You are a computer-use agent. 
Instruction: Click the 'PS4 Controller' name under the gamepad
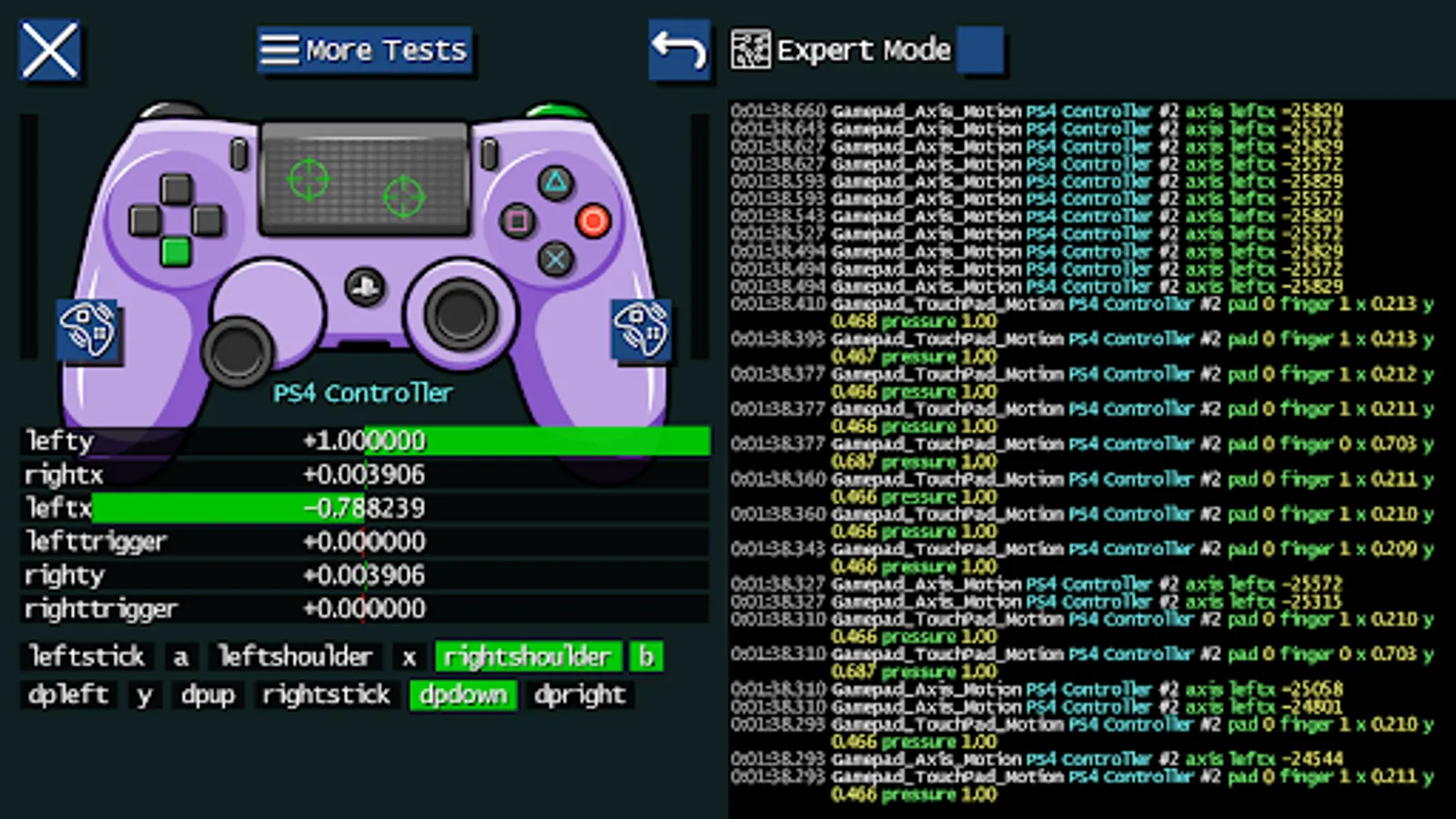click(363, 393)
